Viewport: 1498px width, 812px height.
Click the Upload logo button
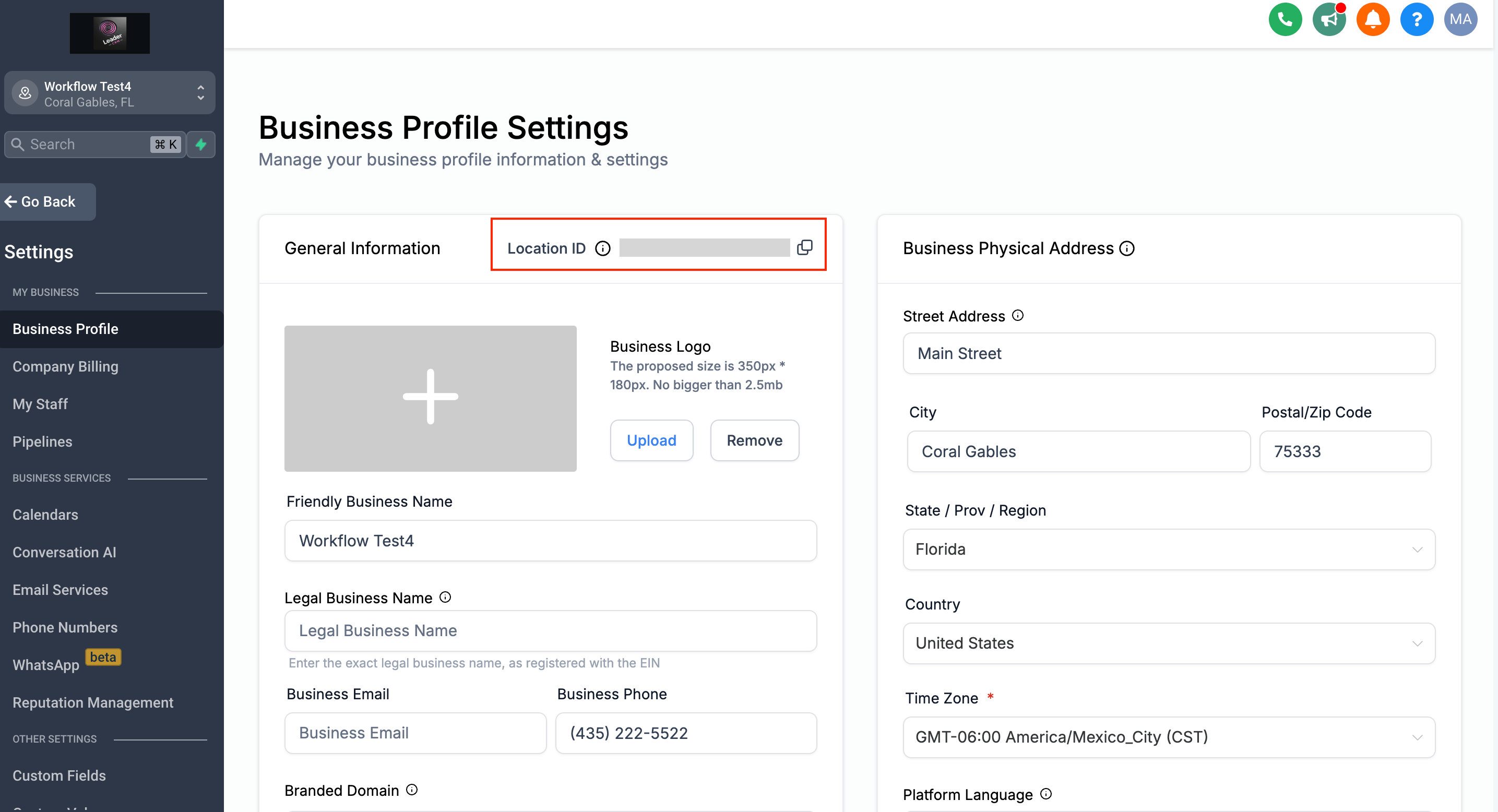[651, 440]
